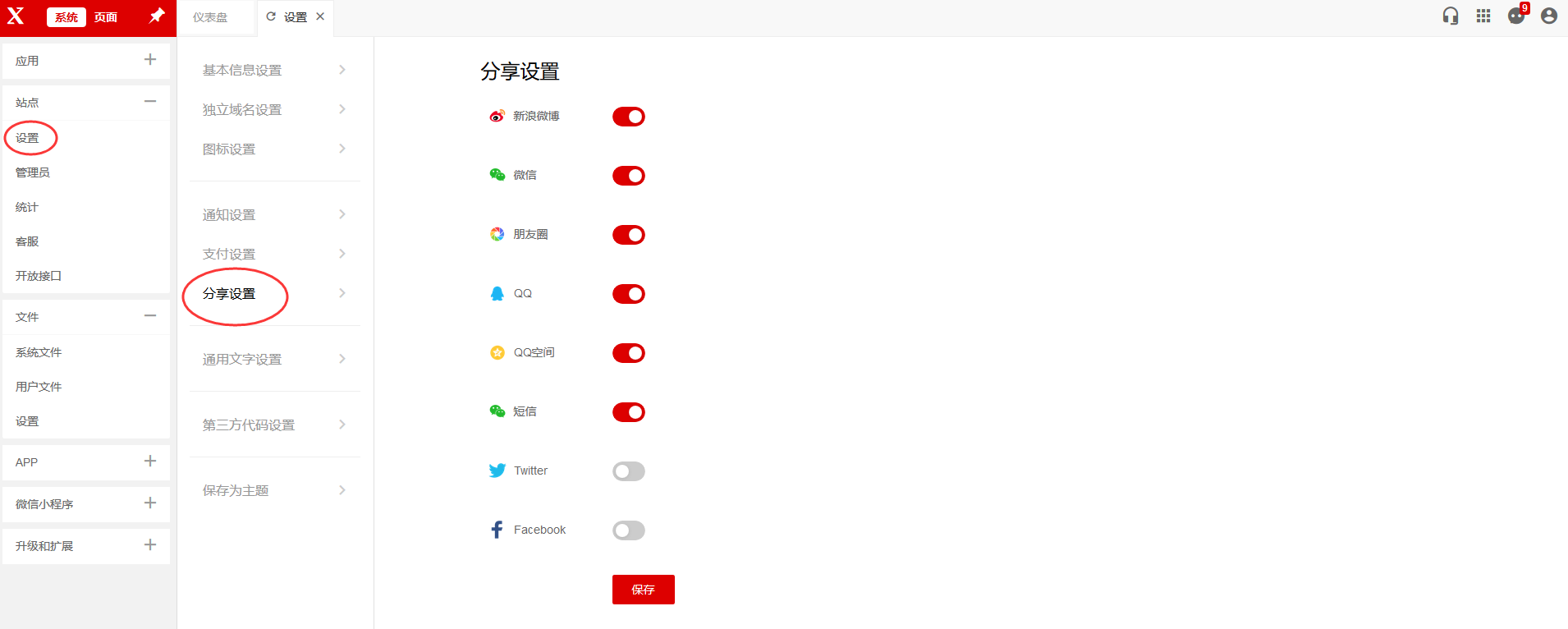The height and width of the screenshot is (629, 1568).
Task: Click the Twitter bird icon
Action: [x=497, y=471]
